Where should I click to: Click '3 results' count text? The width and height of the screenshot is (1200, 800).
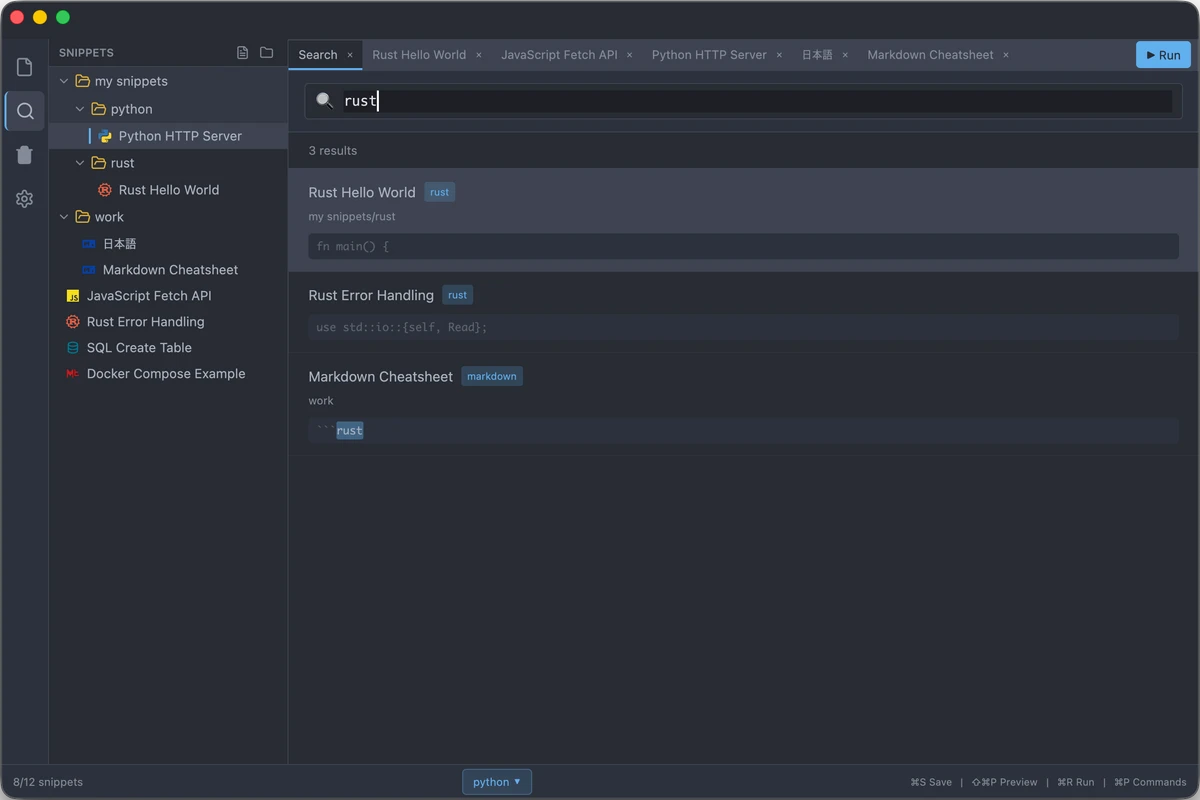click(333, 151)
